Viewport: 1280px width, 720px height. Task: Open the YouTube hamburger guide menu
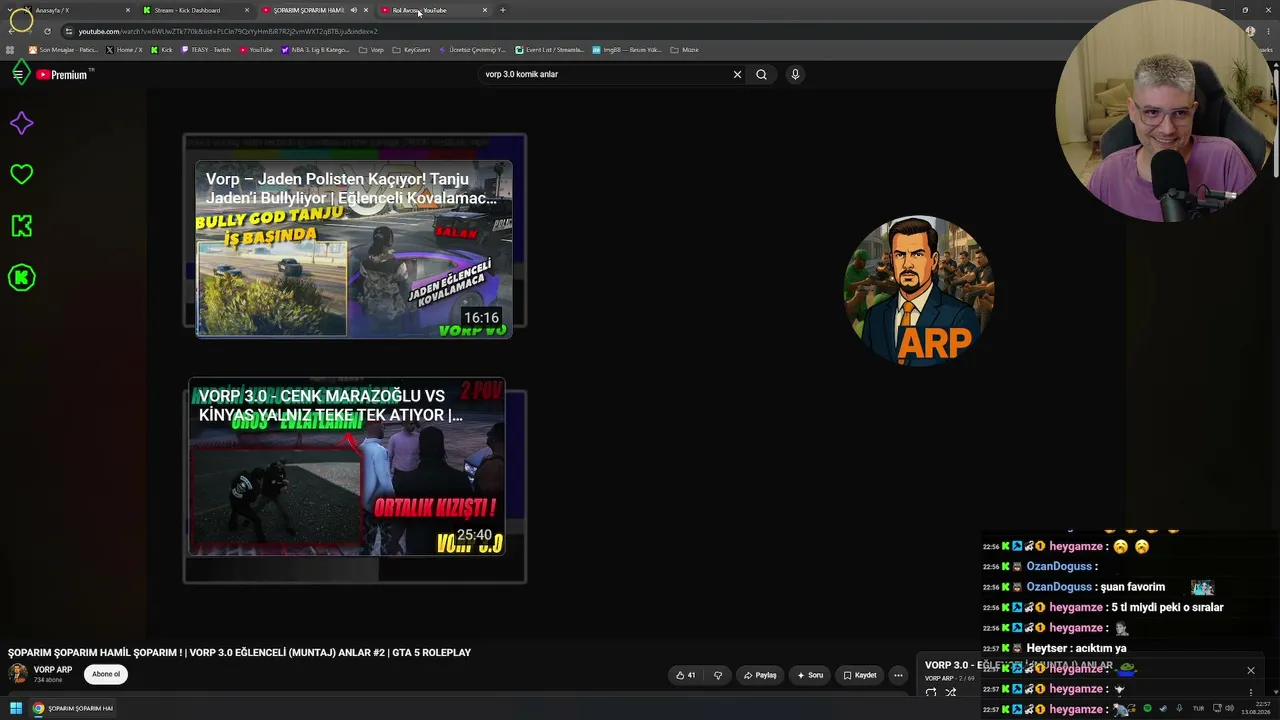pyautogui.click(x=18, y=74)
